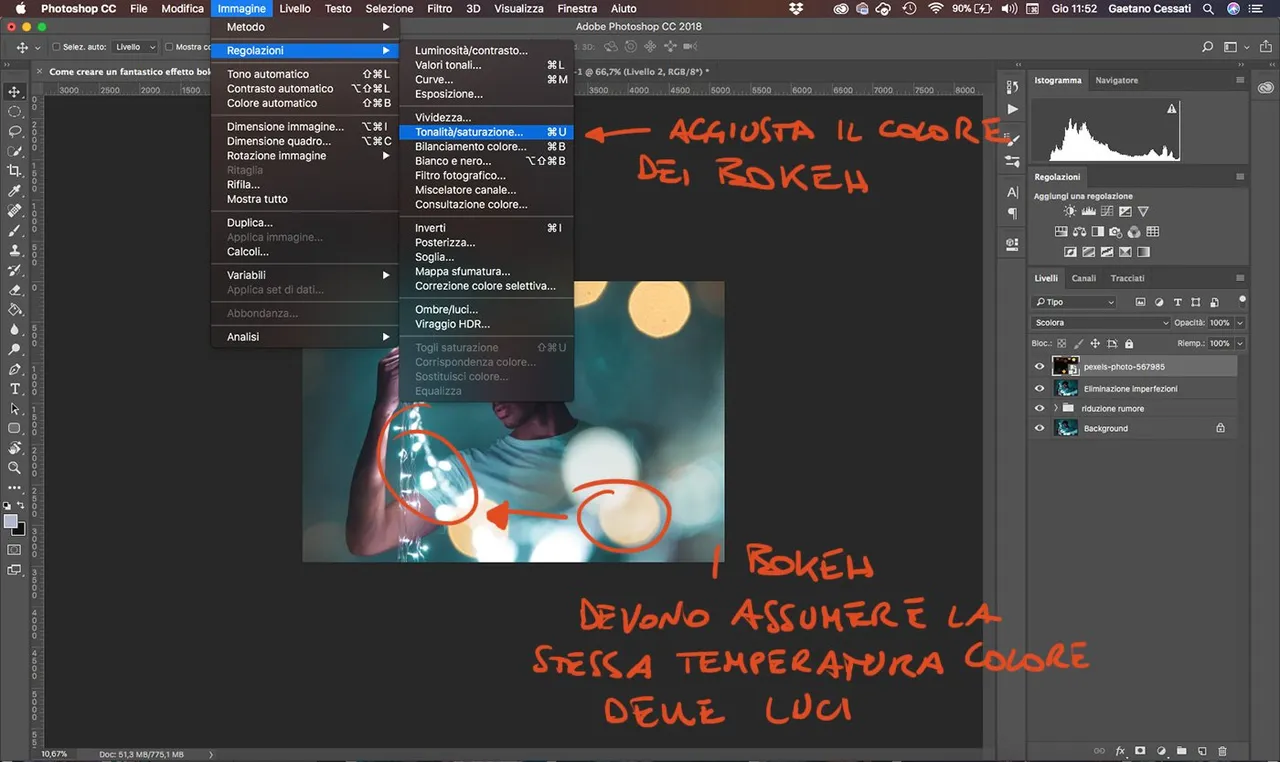Click the layer effects fx icon

(x=1121, y=751)
